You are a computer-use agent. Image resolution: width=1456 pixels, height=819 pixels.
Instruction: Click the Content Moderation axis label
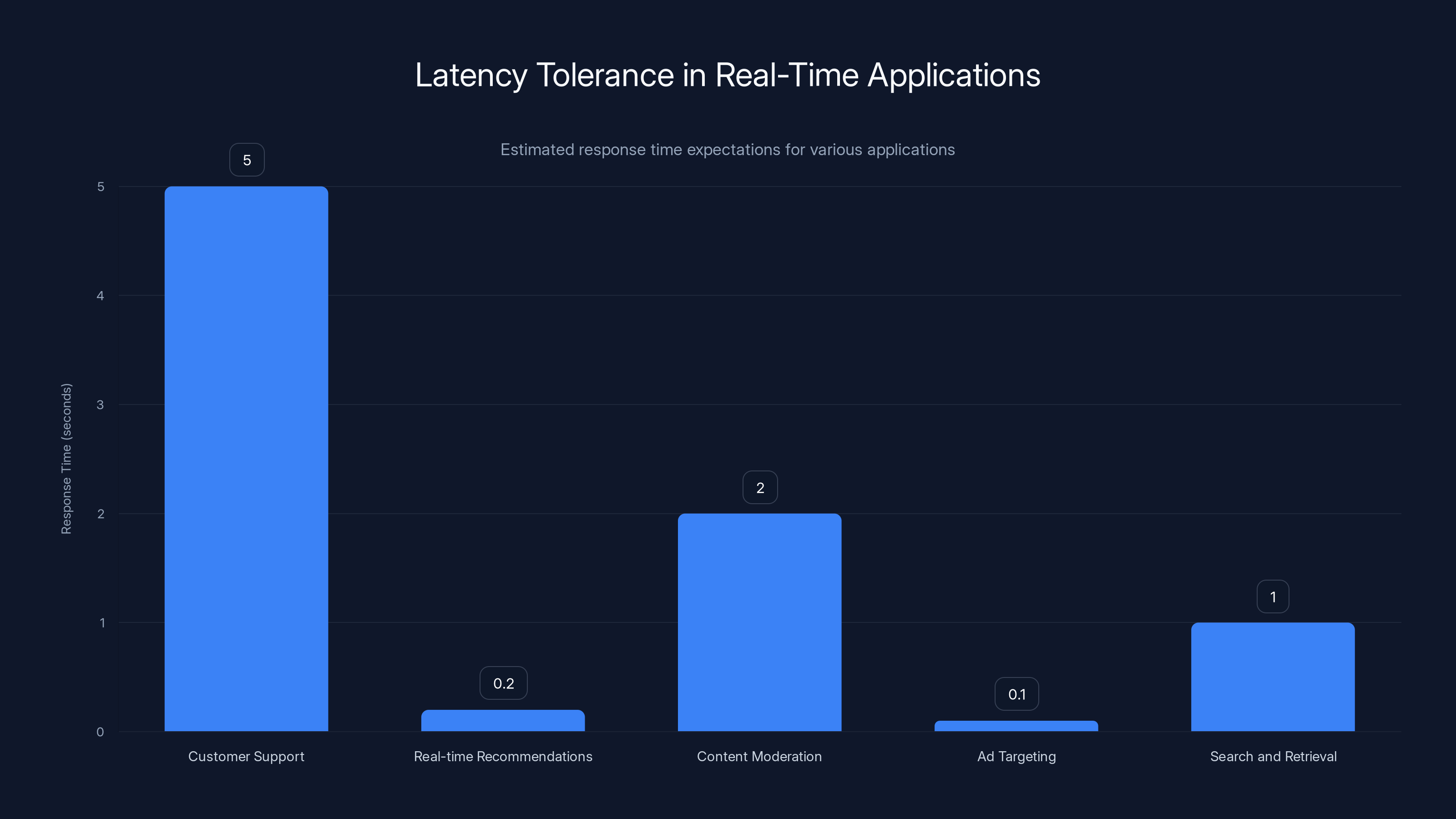pyautogui.click(x=760, y=756)
